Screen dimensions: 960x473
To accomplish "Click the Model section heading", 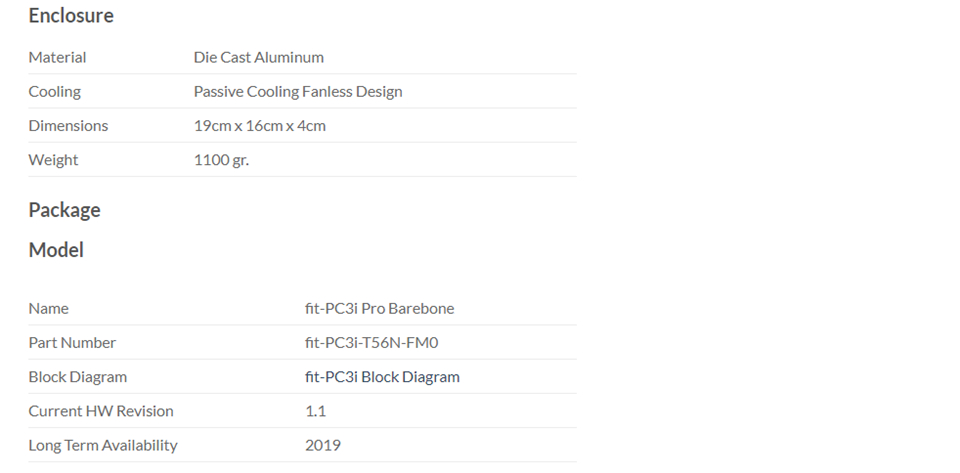I will pyautogui.click(x=56, y=250).
